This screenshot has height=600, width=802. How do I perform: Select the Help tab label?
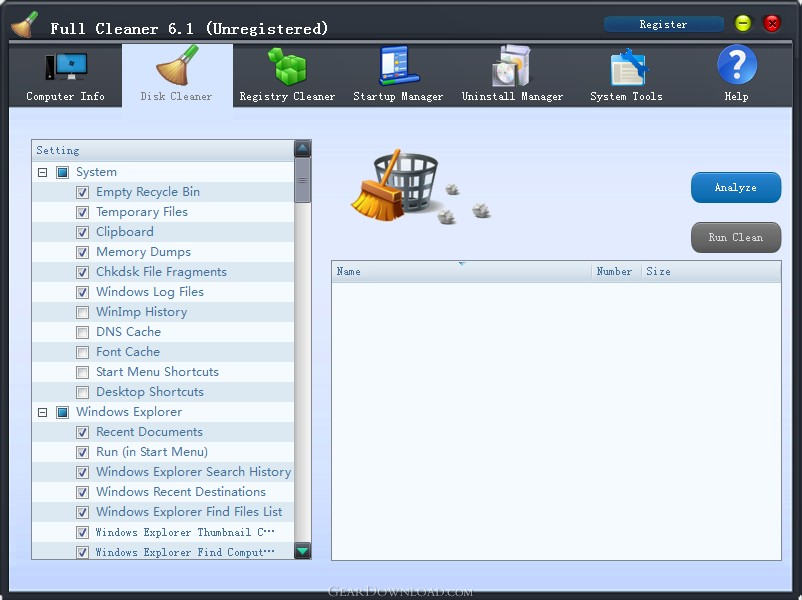click(737, 96)
